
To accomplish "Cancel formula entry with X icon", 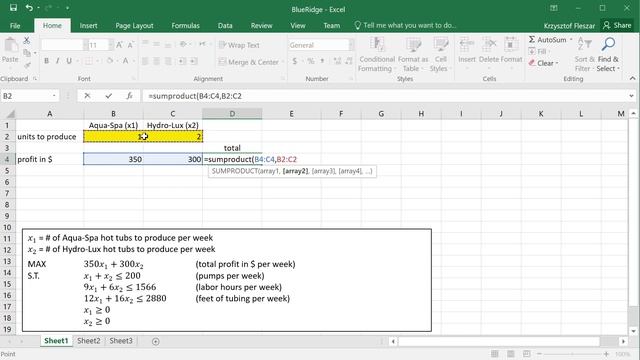I will pos(87,96).
